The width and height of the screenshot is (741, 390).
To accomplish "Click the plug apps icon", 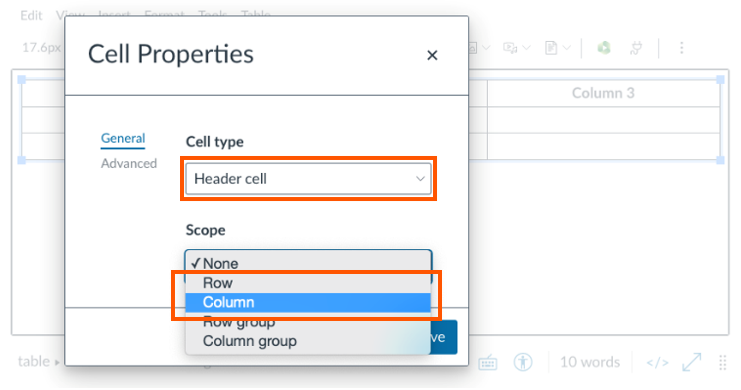I will (636, 48).
